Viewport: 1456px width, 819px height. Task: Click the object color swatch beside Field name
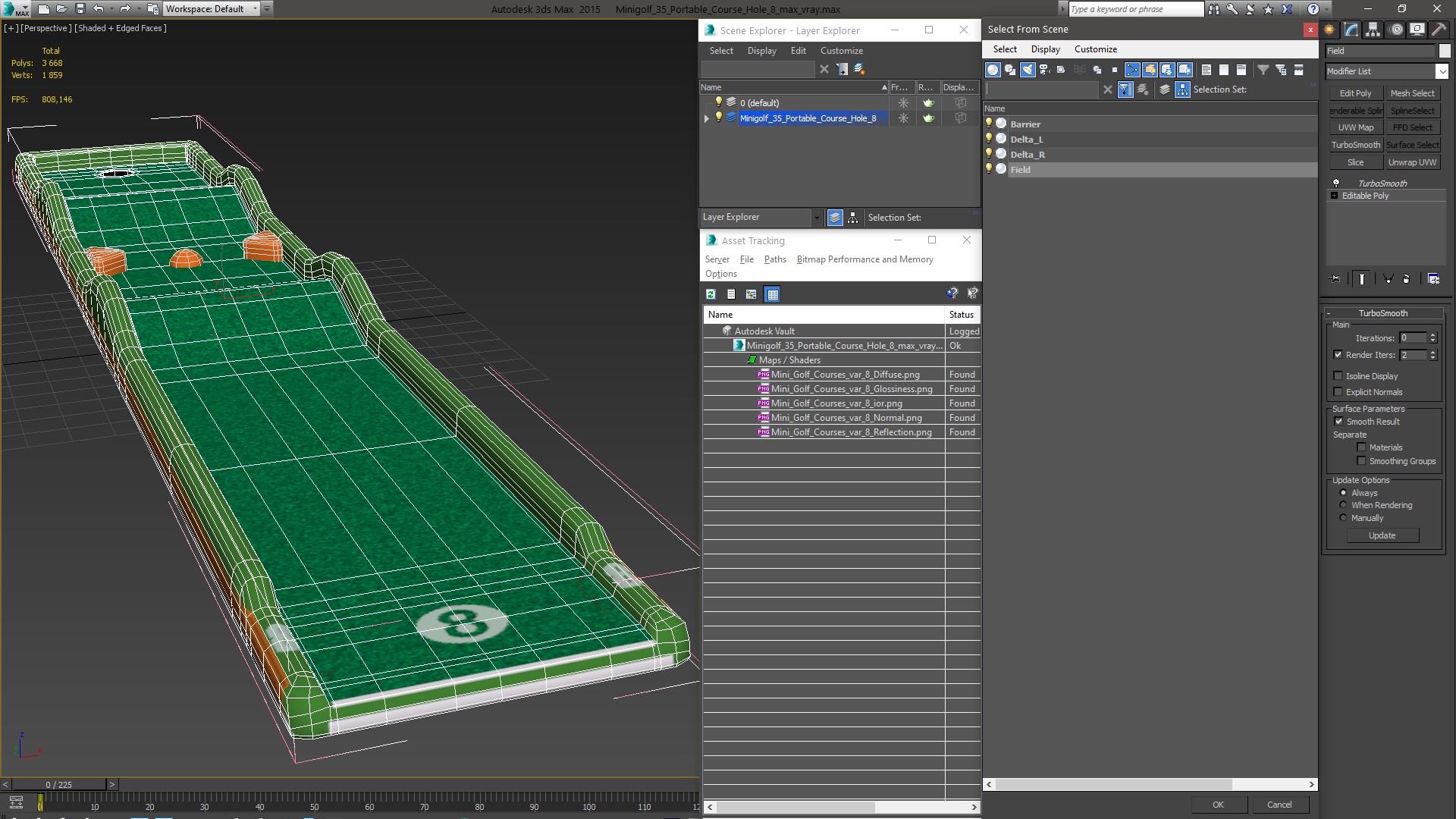pos(1444,51)
